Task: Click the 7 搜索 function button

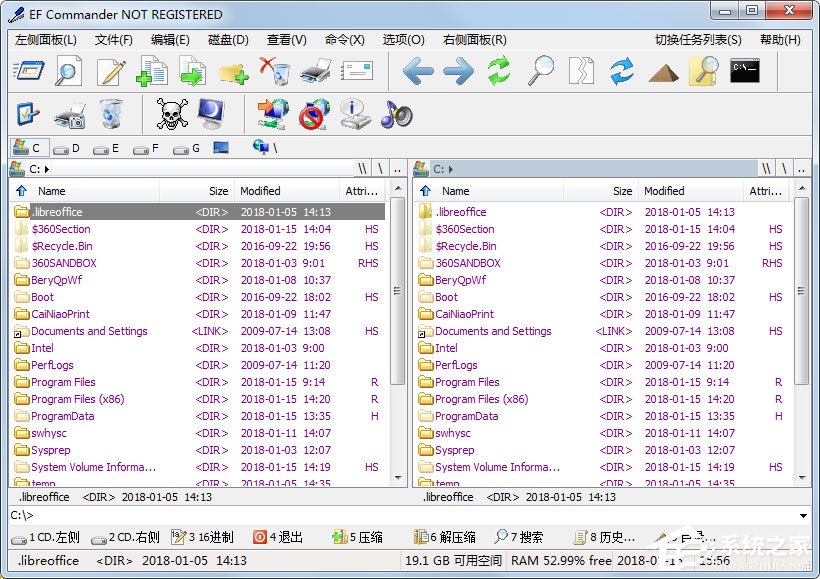Action: tap(519, 537)
